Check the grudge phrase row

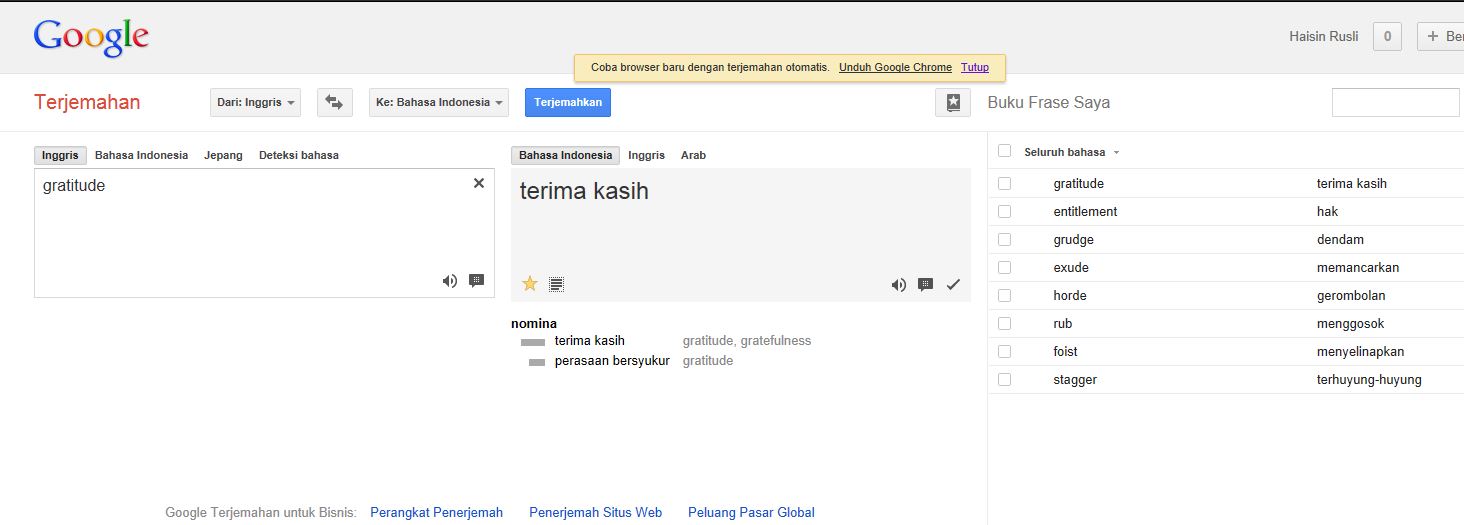coord(1004,239)
